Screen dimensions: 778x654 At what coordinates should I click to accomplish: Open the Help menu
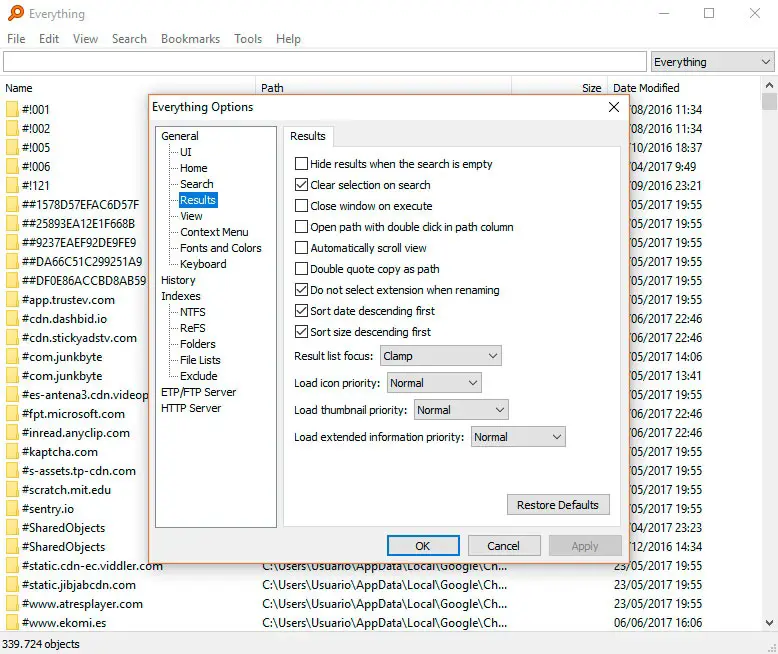click(288, 39)
